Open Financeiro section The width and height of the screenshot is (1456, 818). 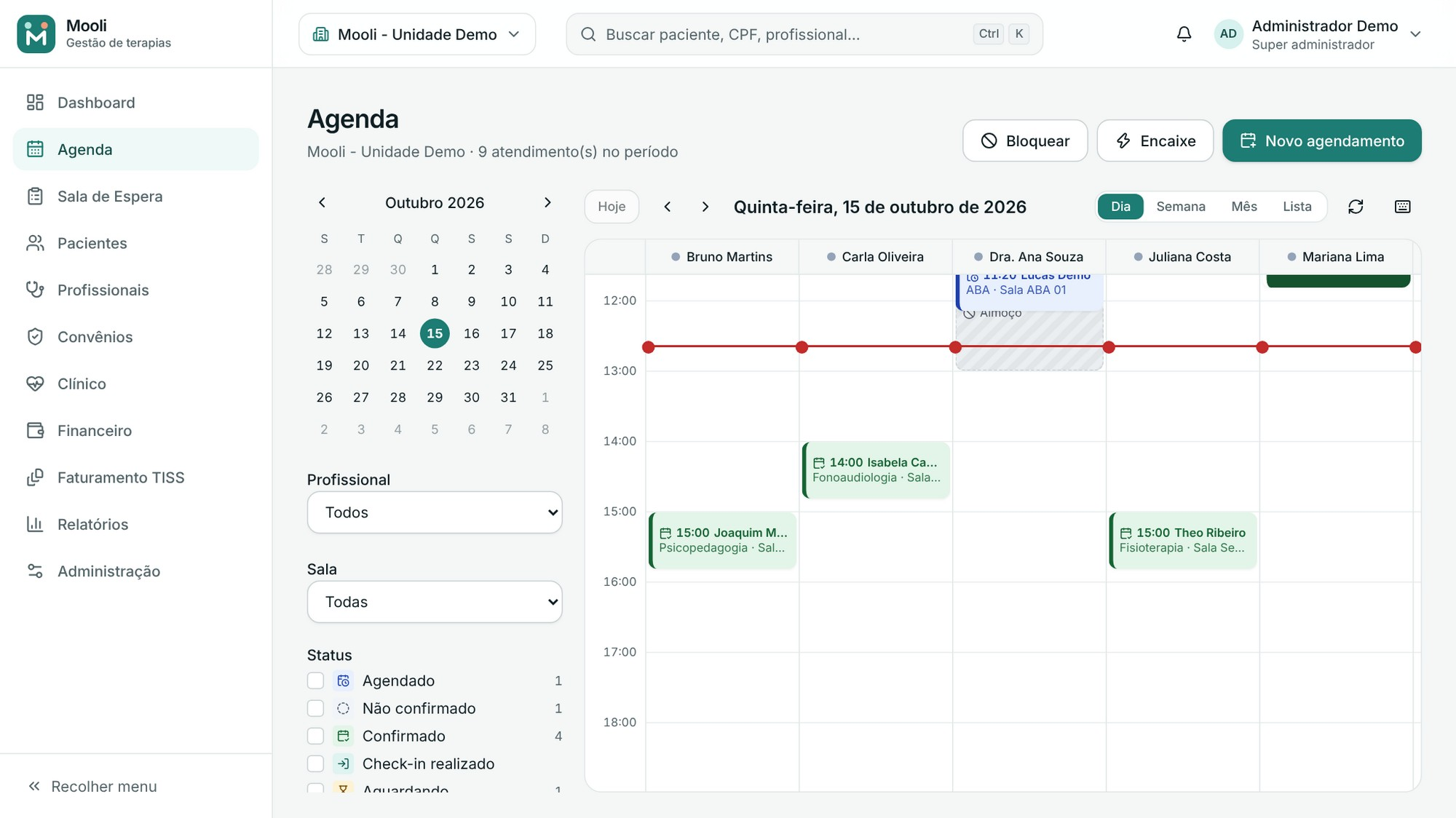pyautogui.click(x=136, y=431)
